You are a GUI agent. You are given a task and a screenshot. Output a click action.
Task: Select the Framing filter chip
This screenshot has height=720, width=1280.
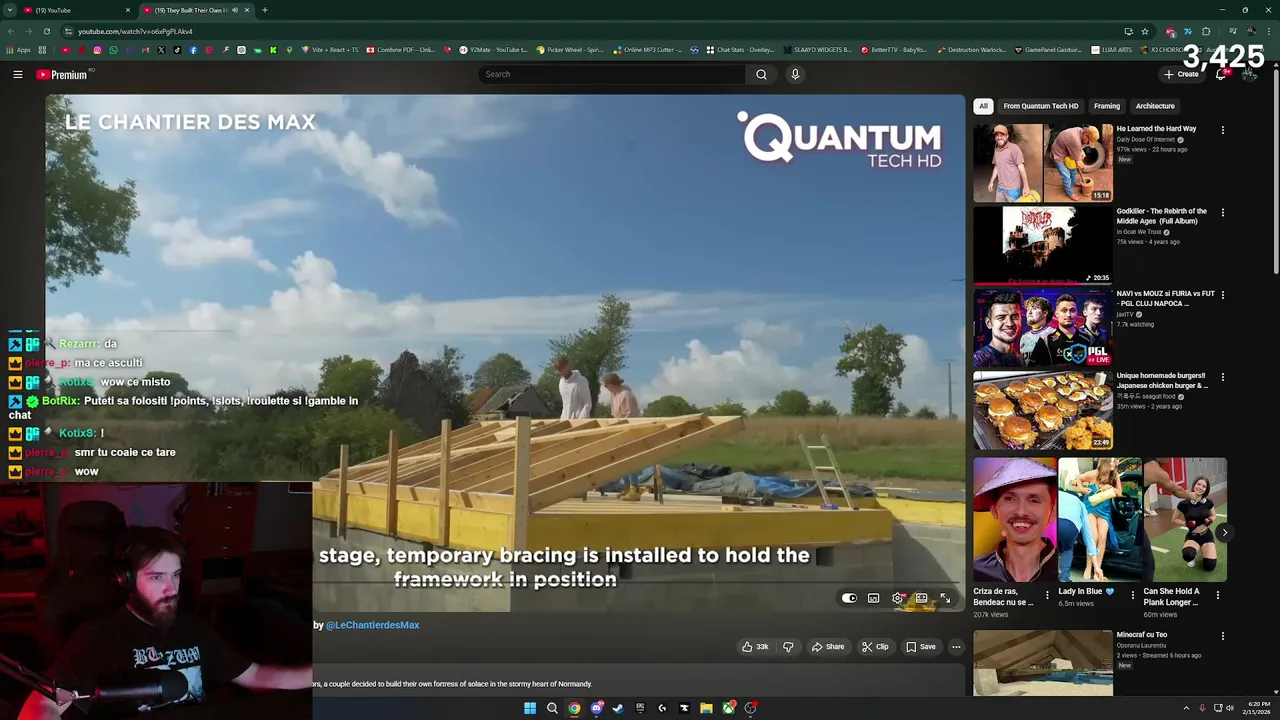click(1107, 106)
